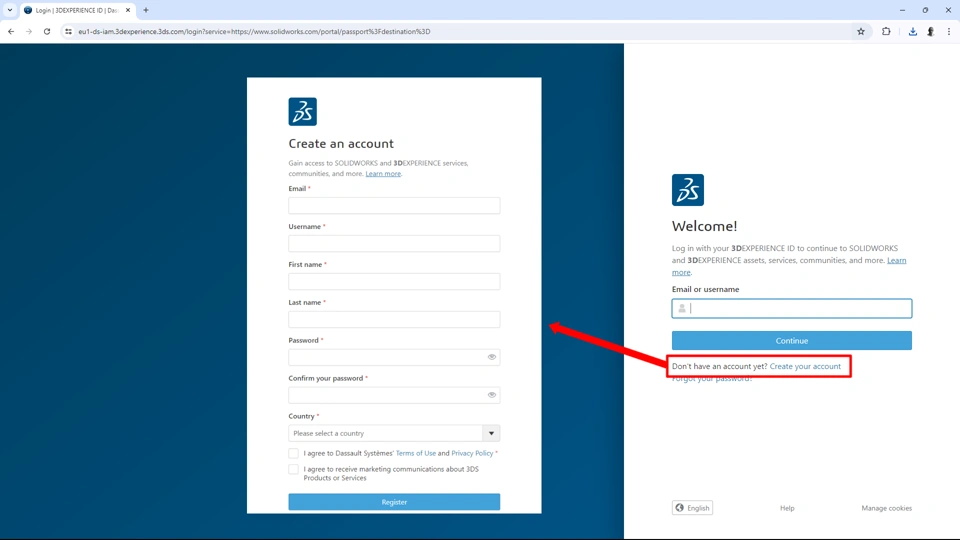Open Manage cookies link
The image size is (960, 540).
point(887,508)
